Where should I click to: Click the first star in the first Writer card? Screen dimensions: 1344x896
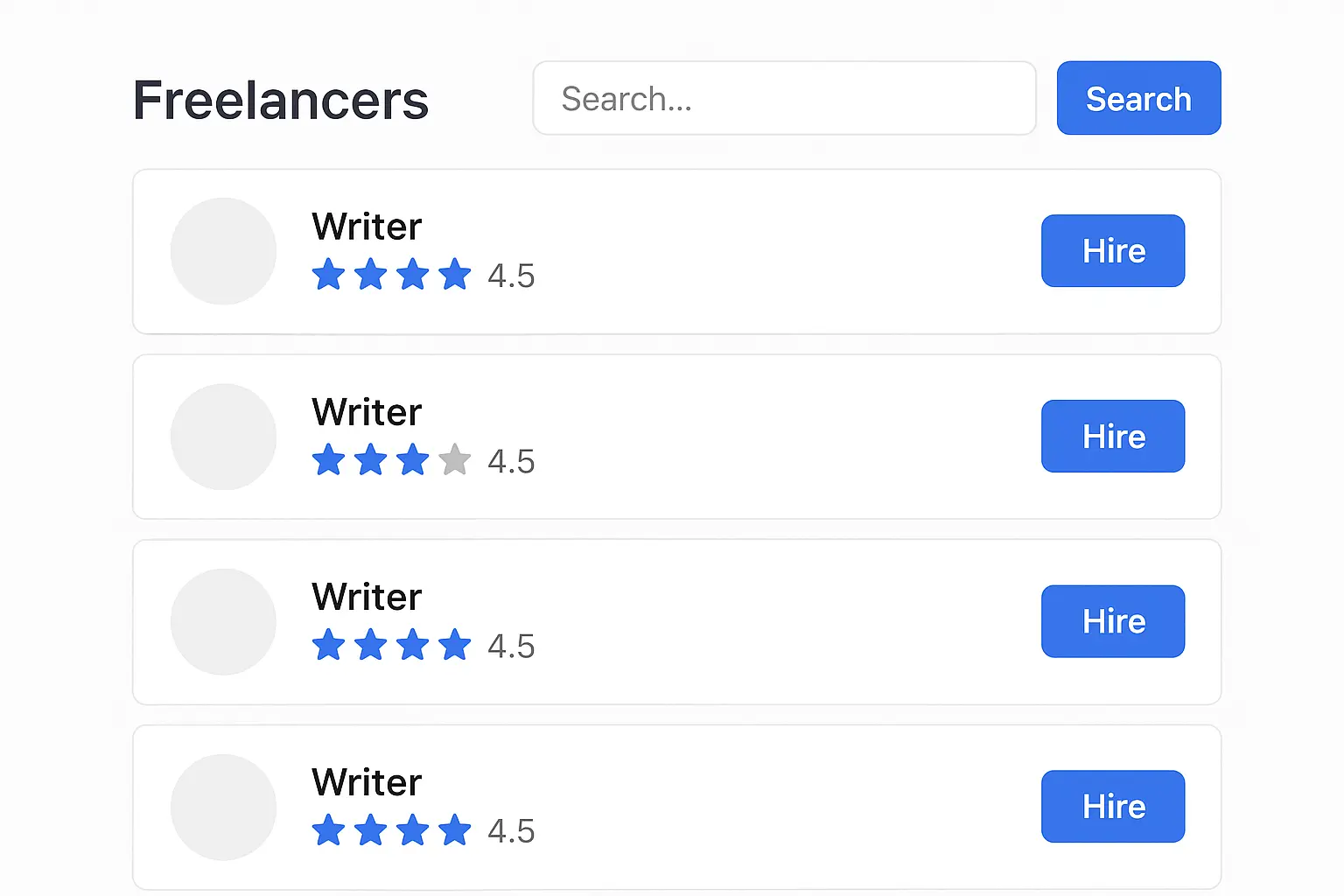pos(328,275)
